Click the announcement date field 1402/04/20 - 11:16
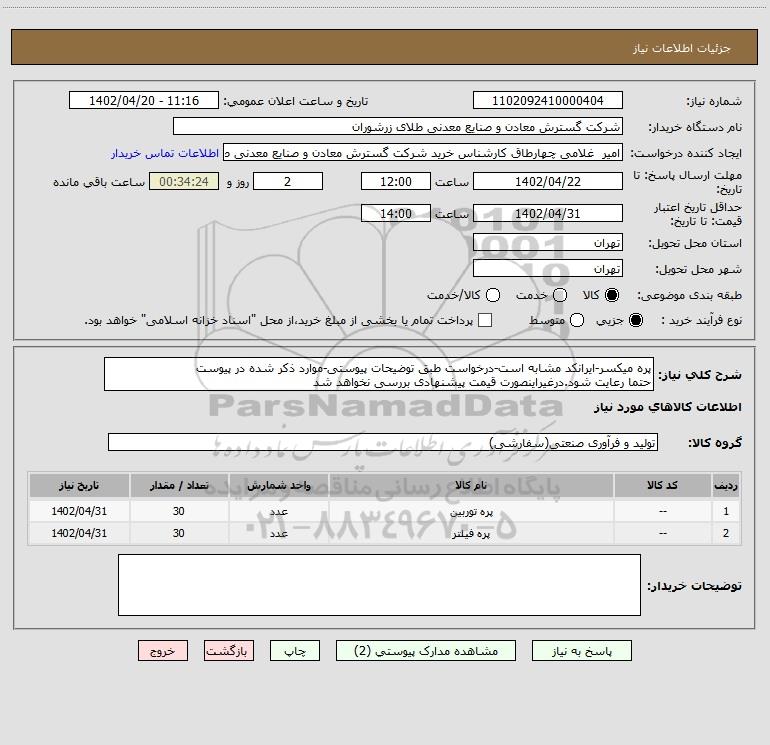Screen dimensions: 770x745 [144, 101]
